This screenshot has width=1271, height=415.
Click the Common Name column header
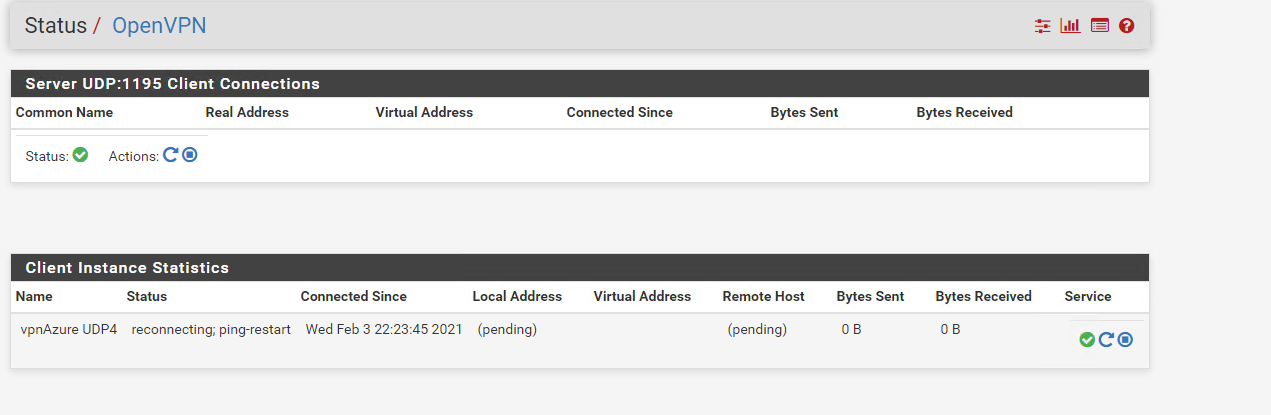point(64,113)
